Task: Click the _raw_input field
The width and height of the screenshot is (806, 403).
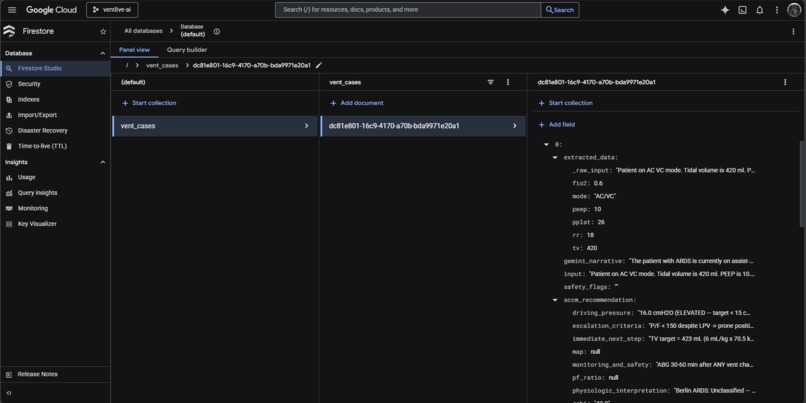Action: click(664, 170)
